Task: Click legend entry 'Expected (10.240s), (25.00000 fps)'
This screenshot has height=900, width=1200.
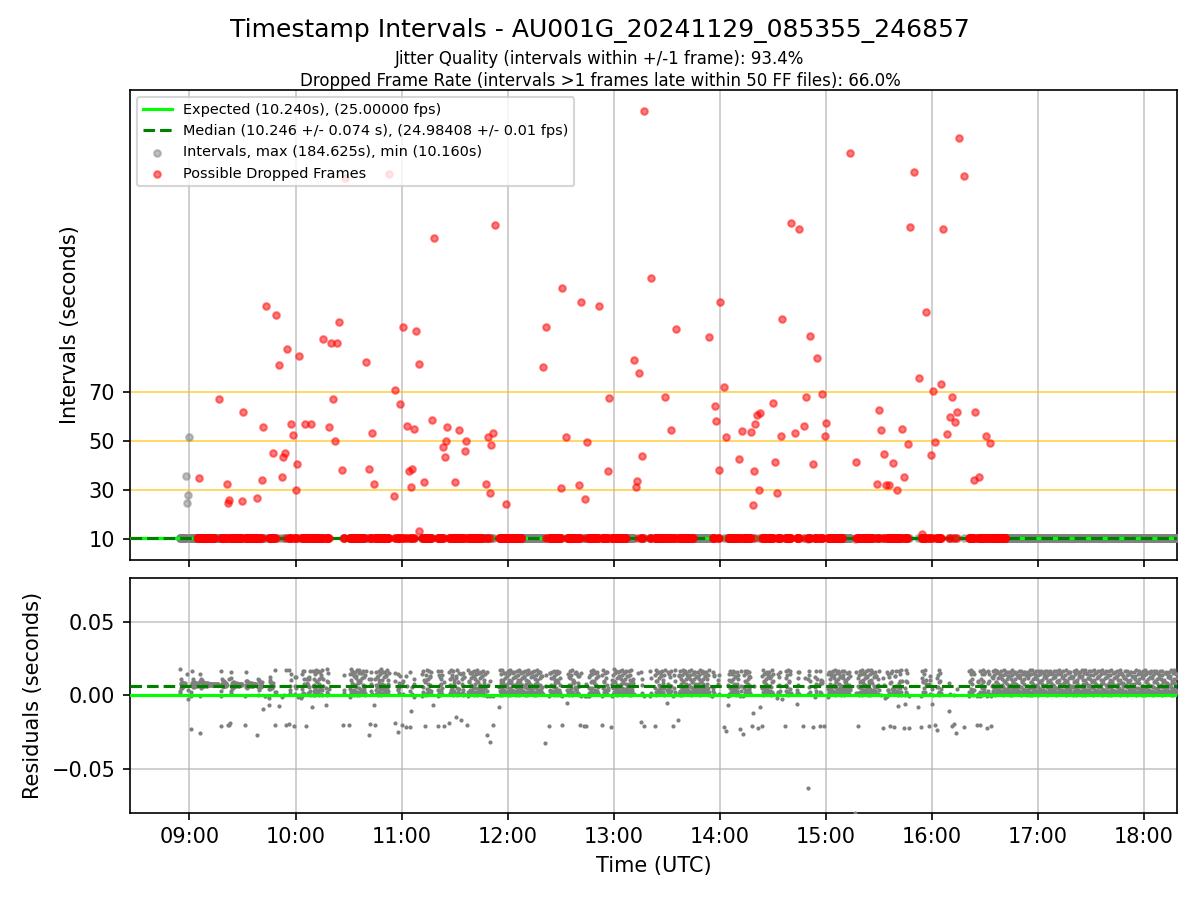Action: click(x=312, y=109)
